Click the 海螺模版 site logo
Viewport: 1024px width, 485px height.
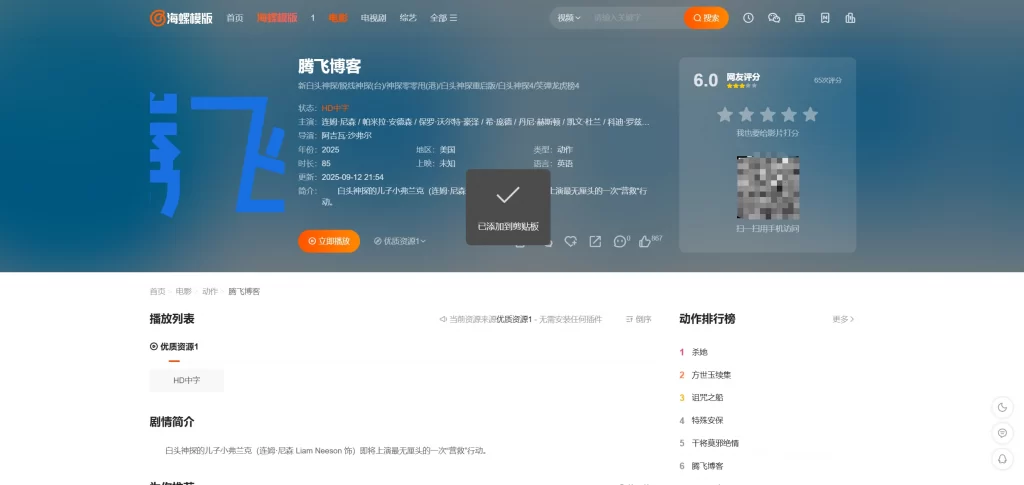181,18
